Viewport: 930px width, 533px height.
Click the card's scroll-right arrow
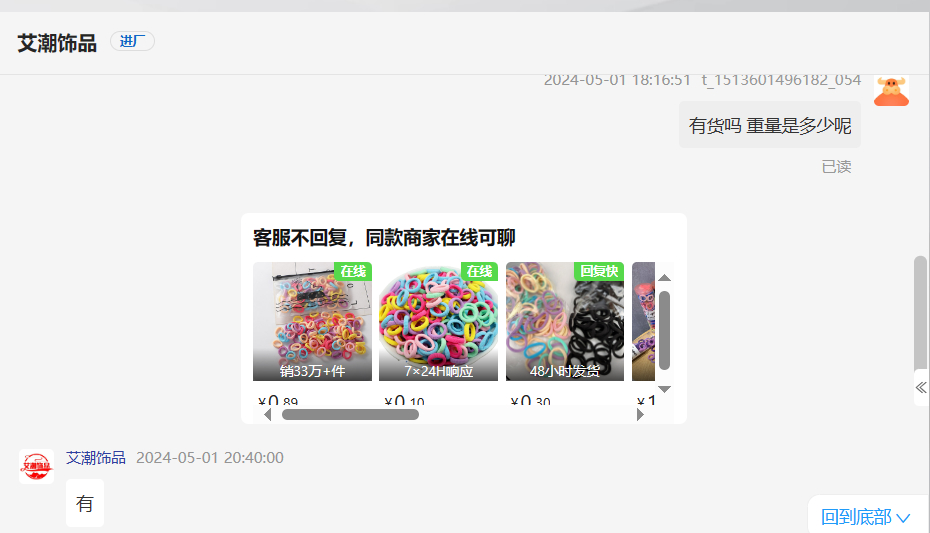coord(640,414)
